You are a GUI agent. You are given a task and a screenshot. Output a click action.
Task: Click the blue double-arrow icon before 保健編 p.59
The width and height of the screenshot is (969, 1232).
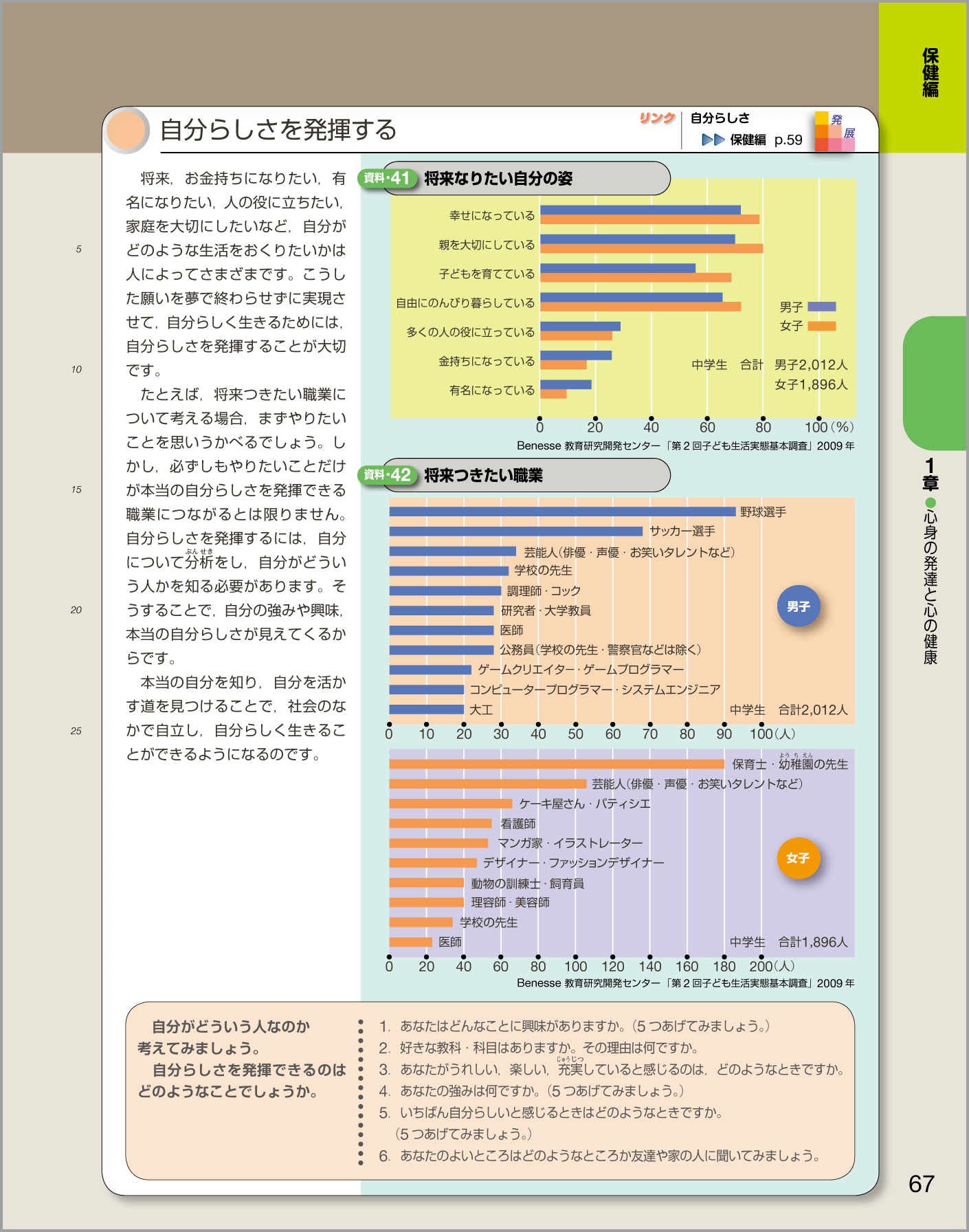(x=713, y=140)
